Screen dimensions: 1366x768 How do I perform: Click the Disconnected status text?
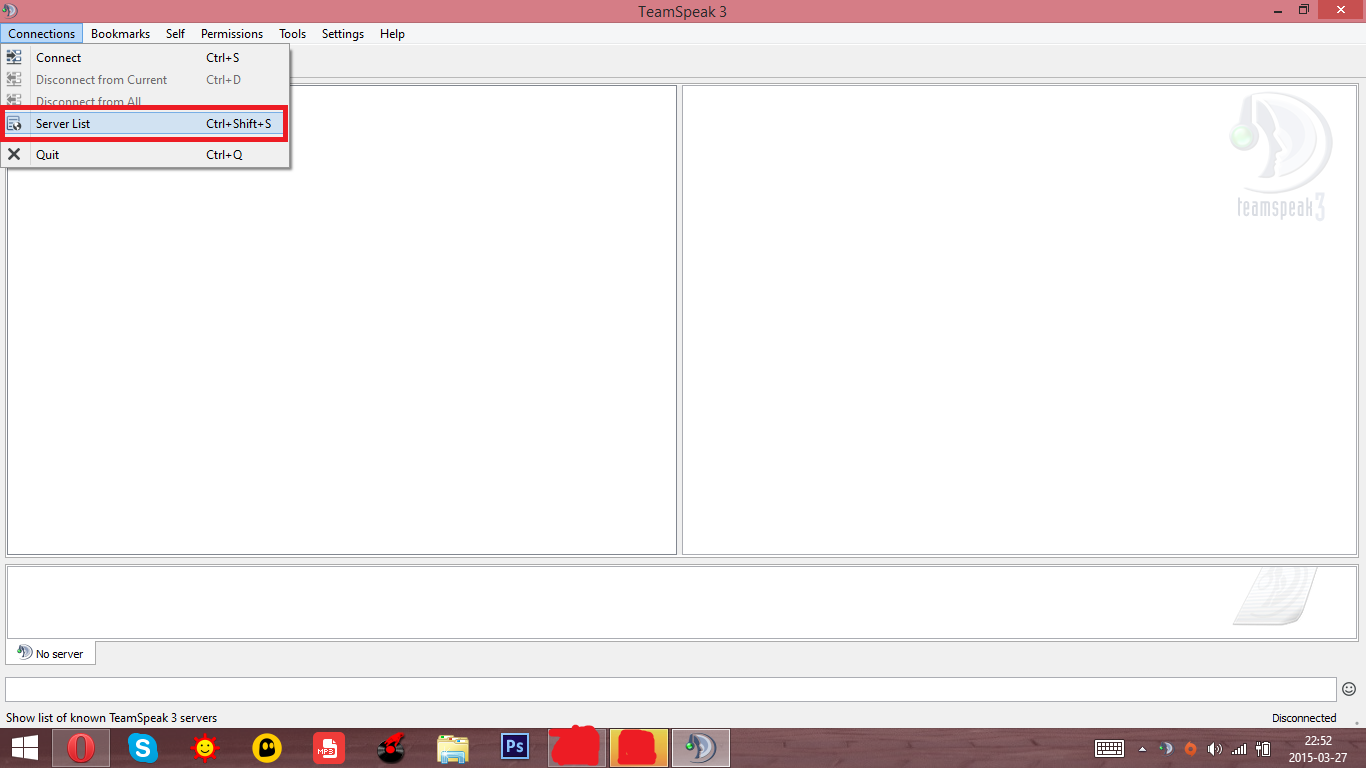click(1304, 718)
